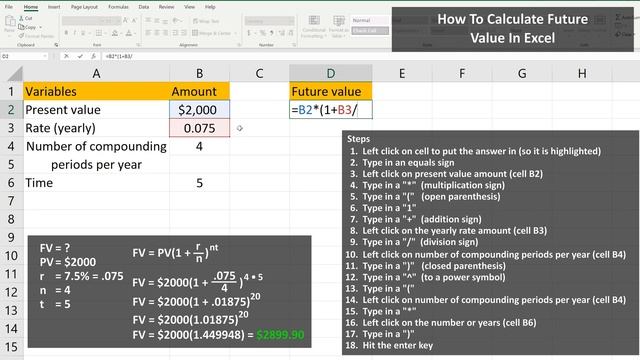
Task: Apply Fill Color bucket
Action: pyautogui.click(x=115, y=33)
